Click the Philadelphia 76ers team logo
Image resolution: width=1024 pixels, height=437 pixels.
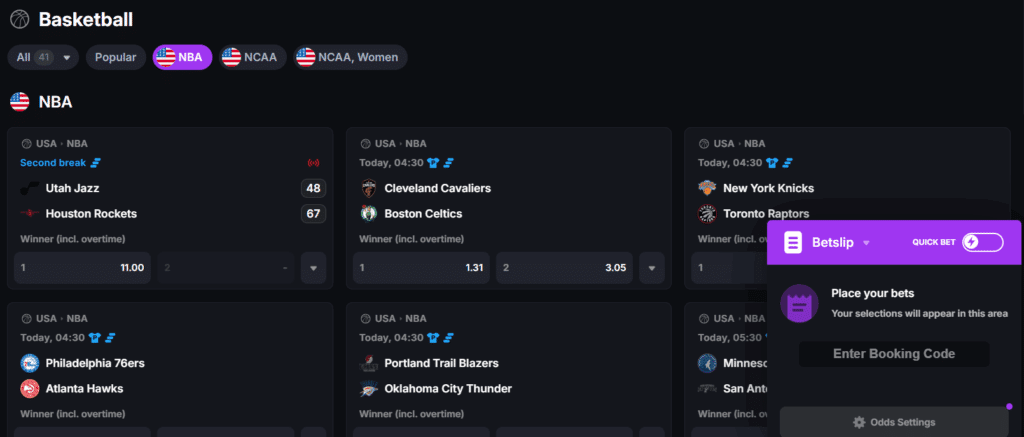pos(29,363)
